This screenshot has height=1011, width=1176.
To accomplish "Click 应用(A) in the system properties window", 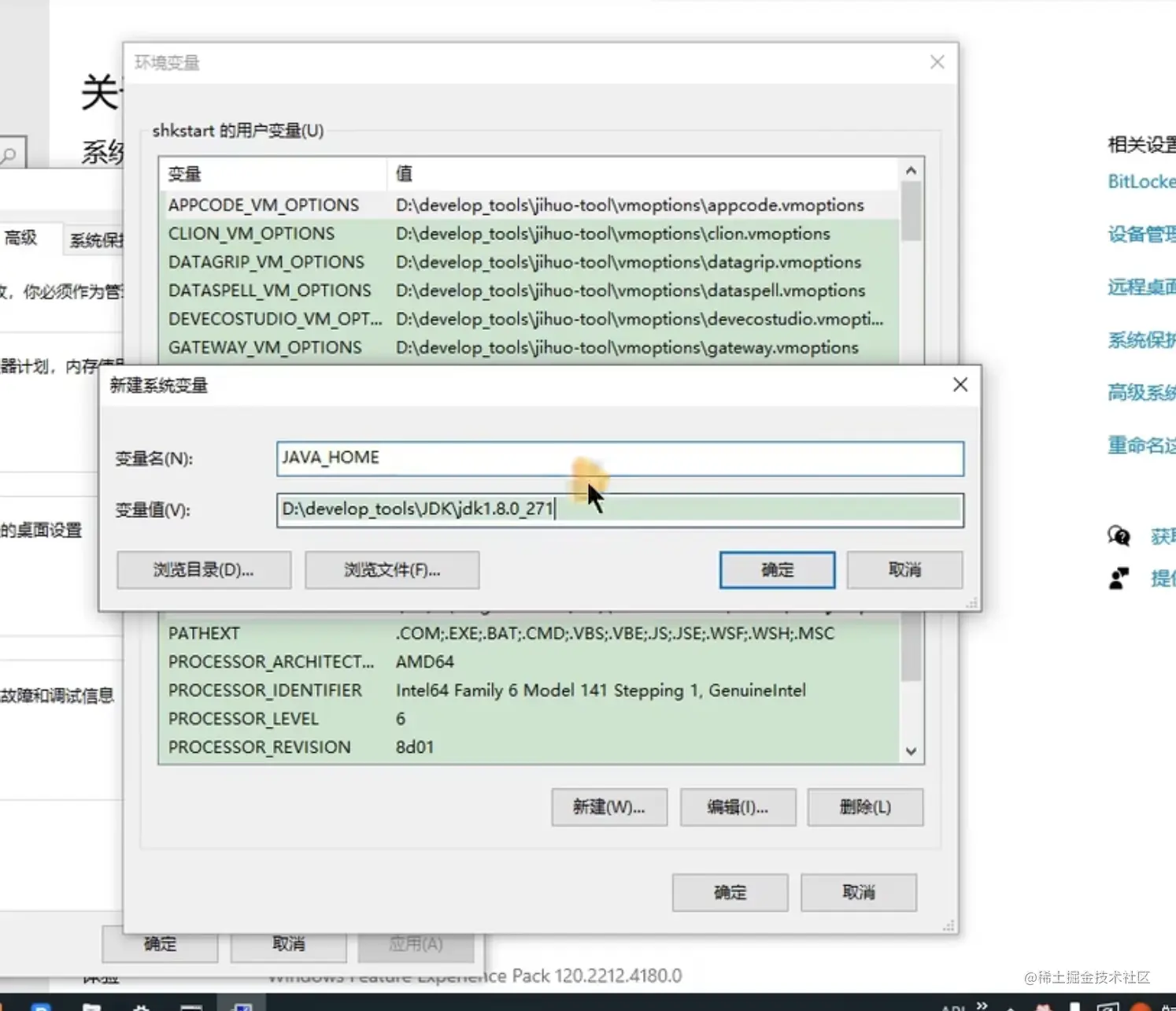I will (416, 944).
